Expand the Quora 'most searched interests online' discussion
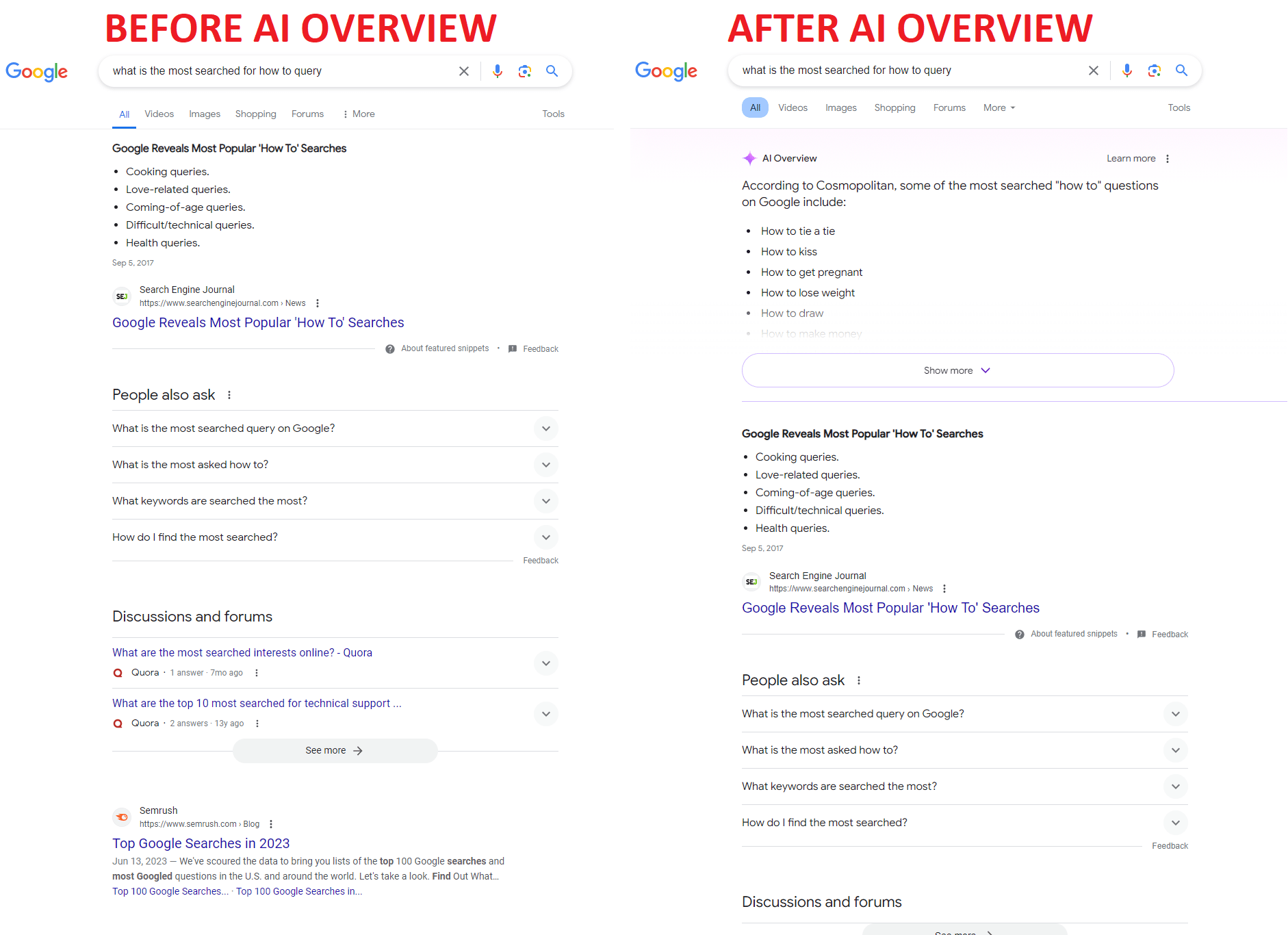The width and height of the screenshot is (1288, 935). 546,663
